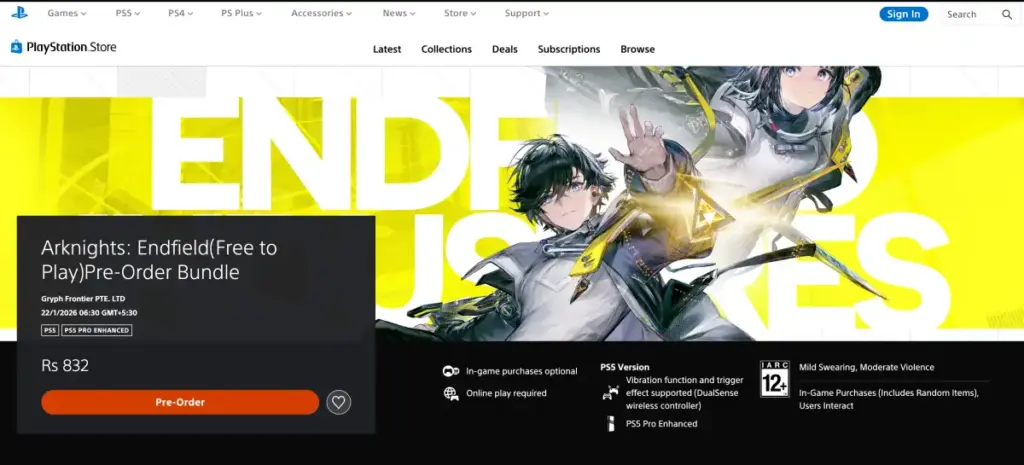Viewport: 1024px width, 465px height.
Task: Open the Subscriptions store tab
Action: click(569, 49)
